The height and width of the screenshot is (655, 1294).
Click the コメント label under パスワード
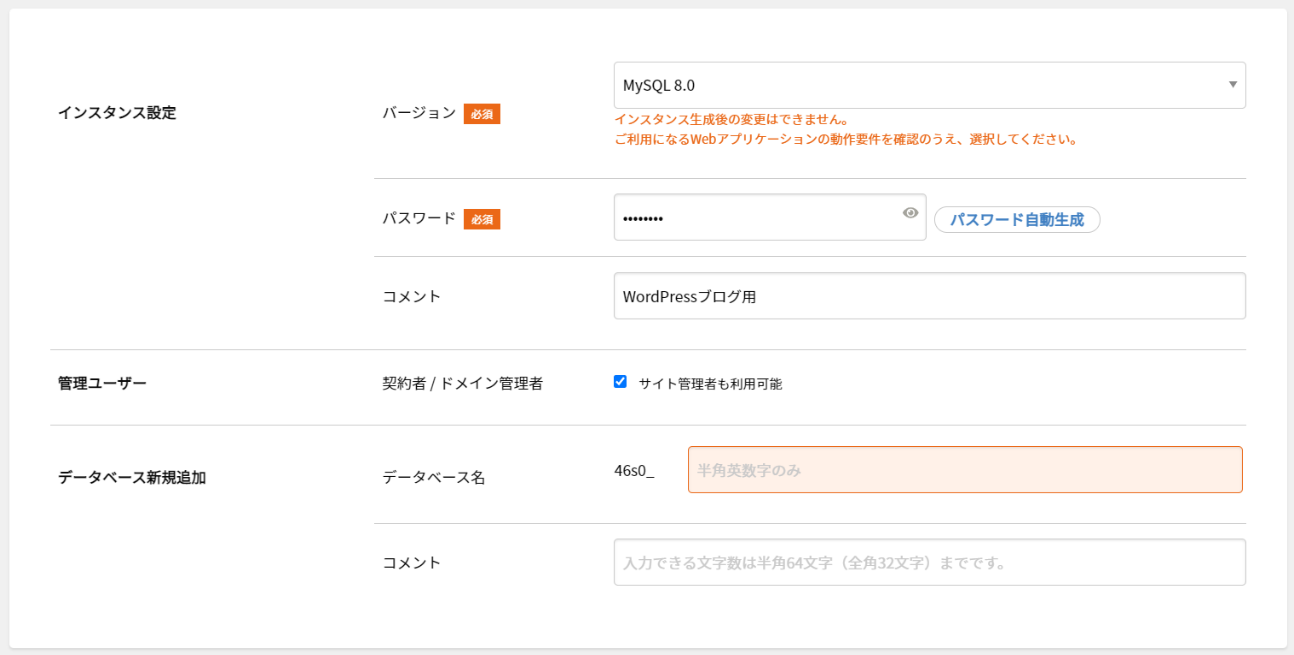pos(412,296)
